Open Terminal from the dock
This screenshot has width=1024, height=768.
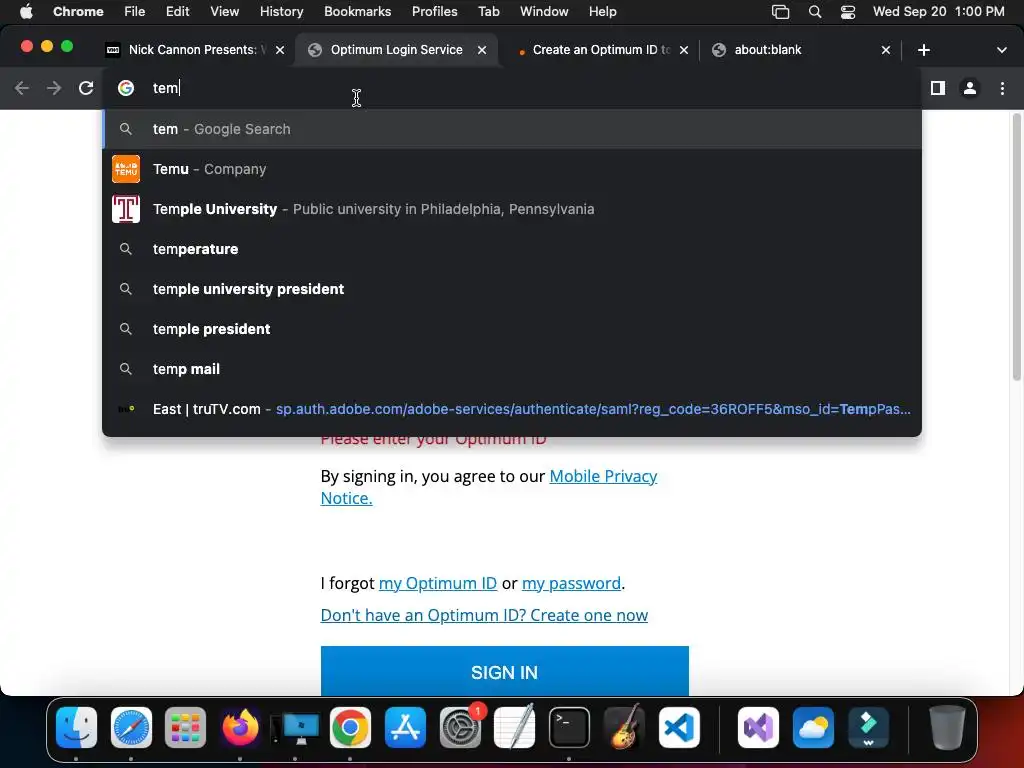[x=569, y=727]
